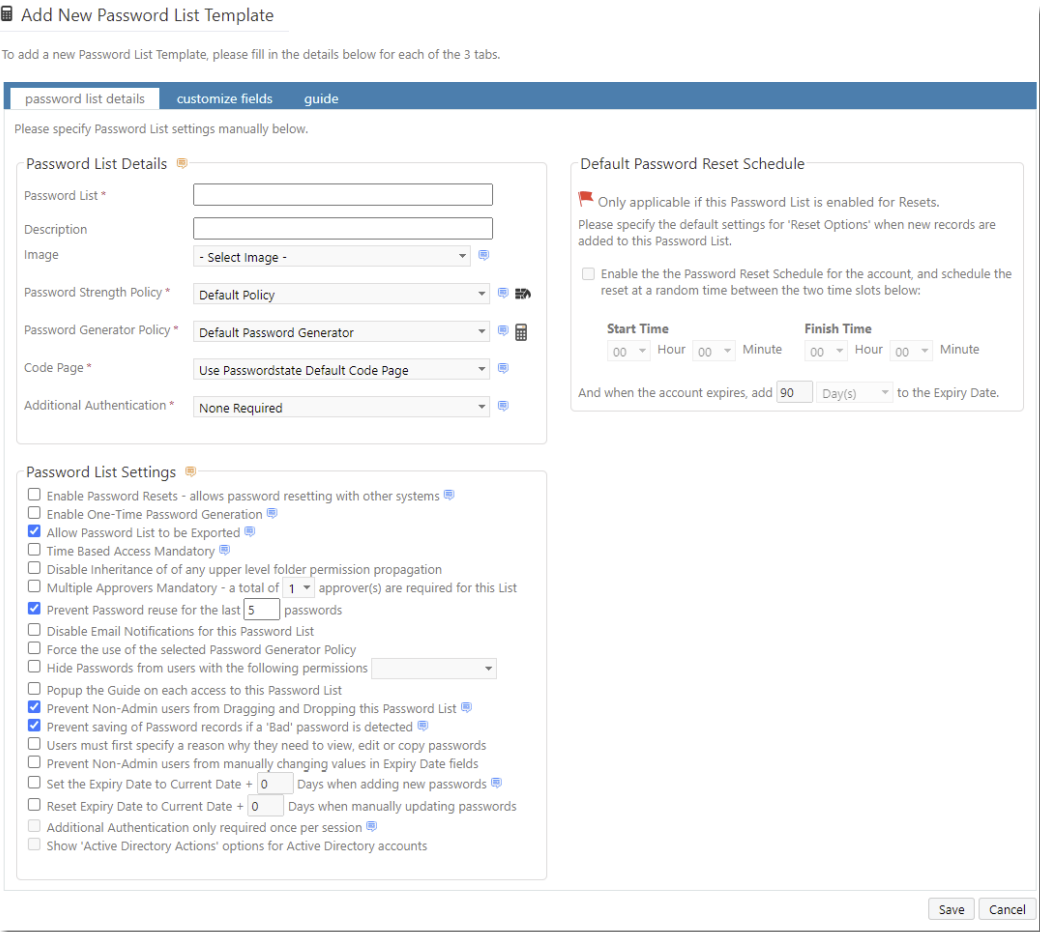Enable the Password Resets checkbox

(35, 496)
